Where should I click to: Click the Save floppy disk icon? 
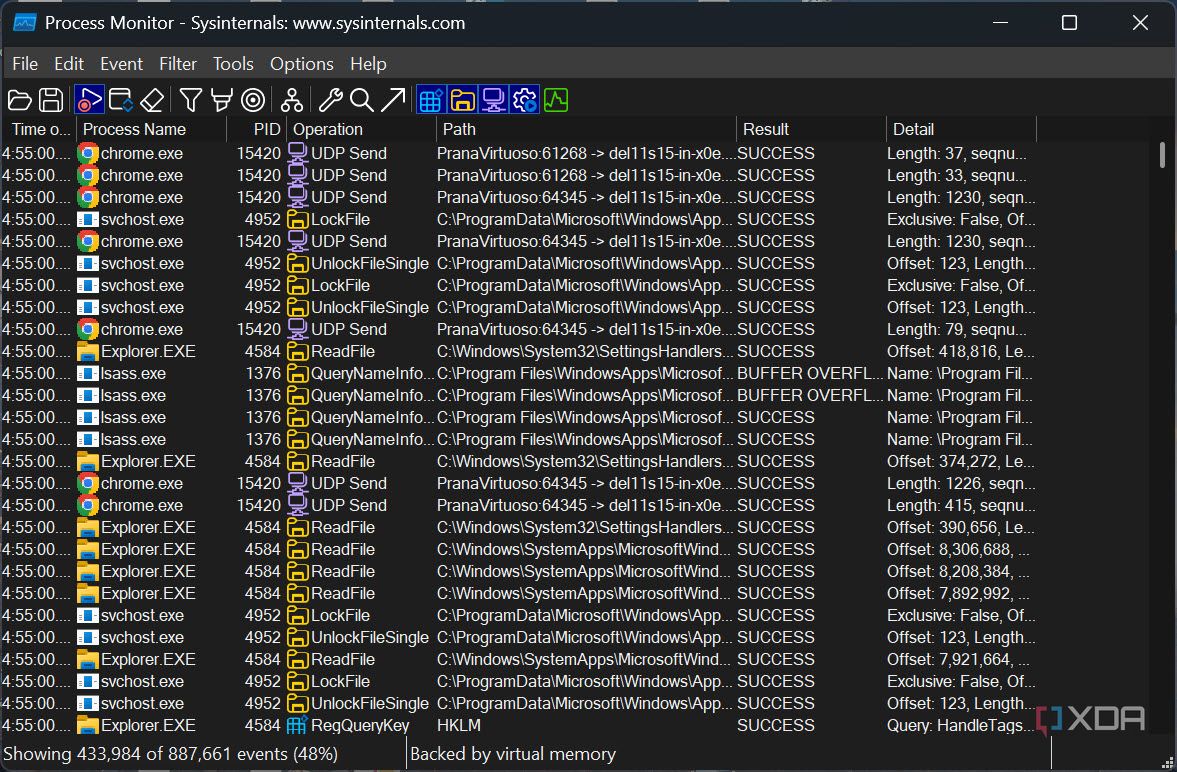(x=51, y=100)
